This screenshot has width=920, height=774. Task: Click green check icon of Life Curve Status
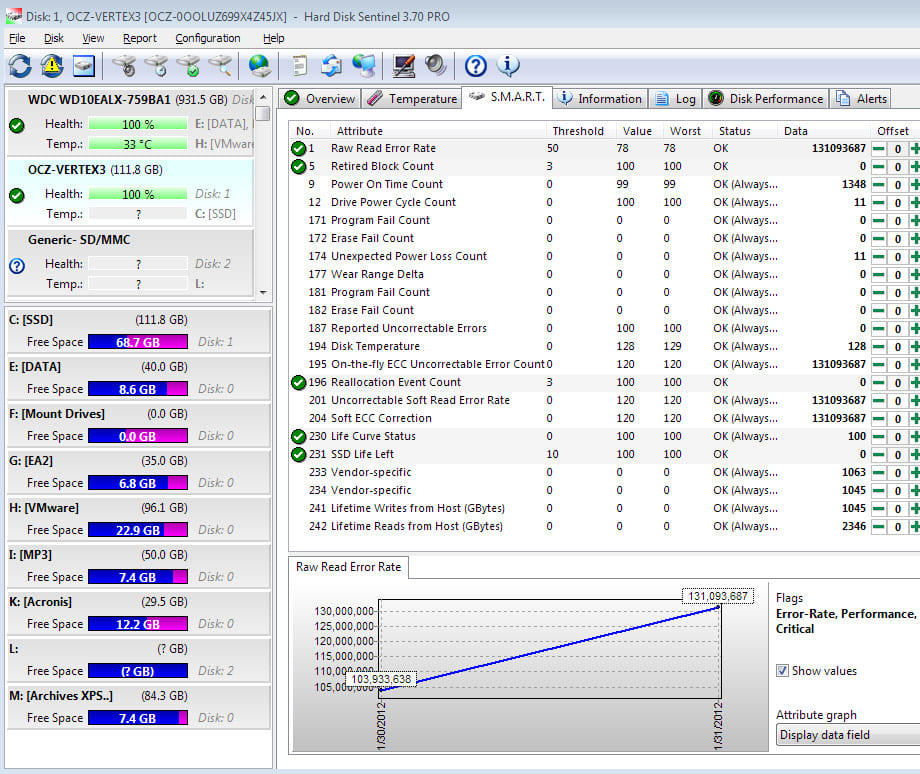pos(299,437)
